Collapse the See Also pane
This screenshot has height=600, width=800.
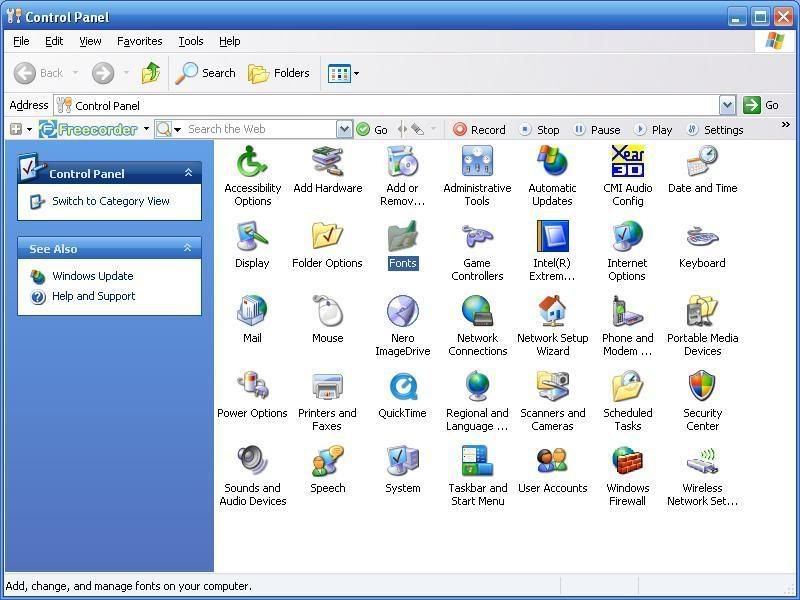pos(187,248)
